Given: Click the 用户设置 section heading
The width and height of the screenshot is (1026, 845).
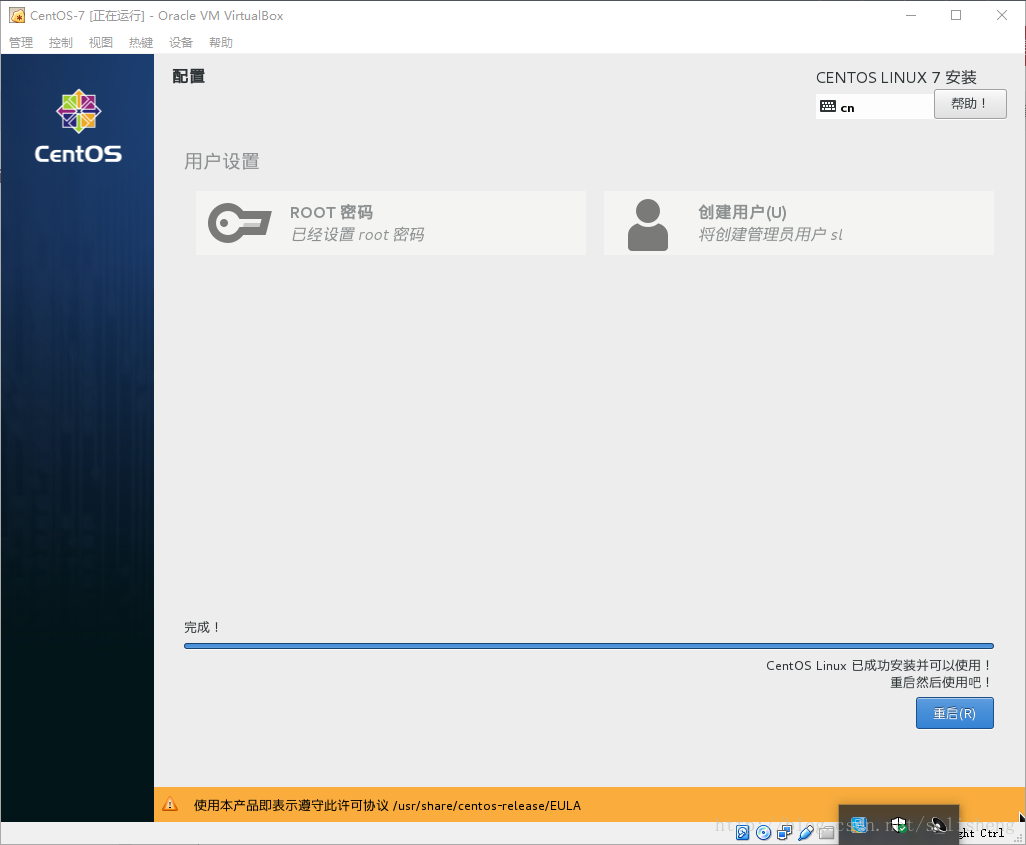Looking at the screenshot, I should pyautogui.click(x=222, y=161).
